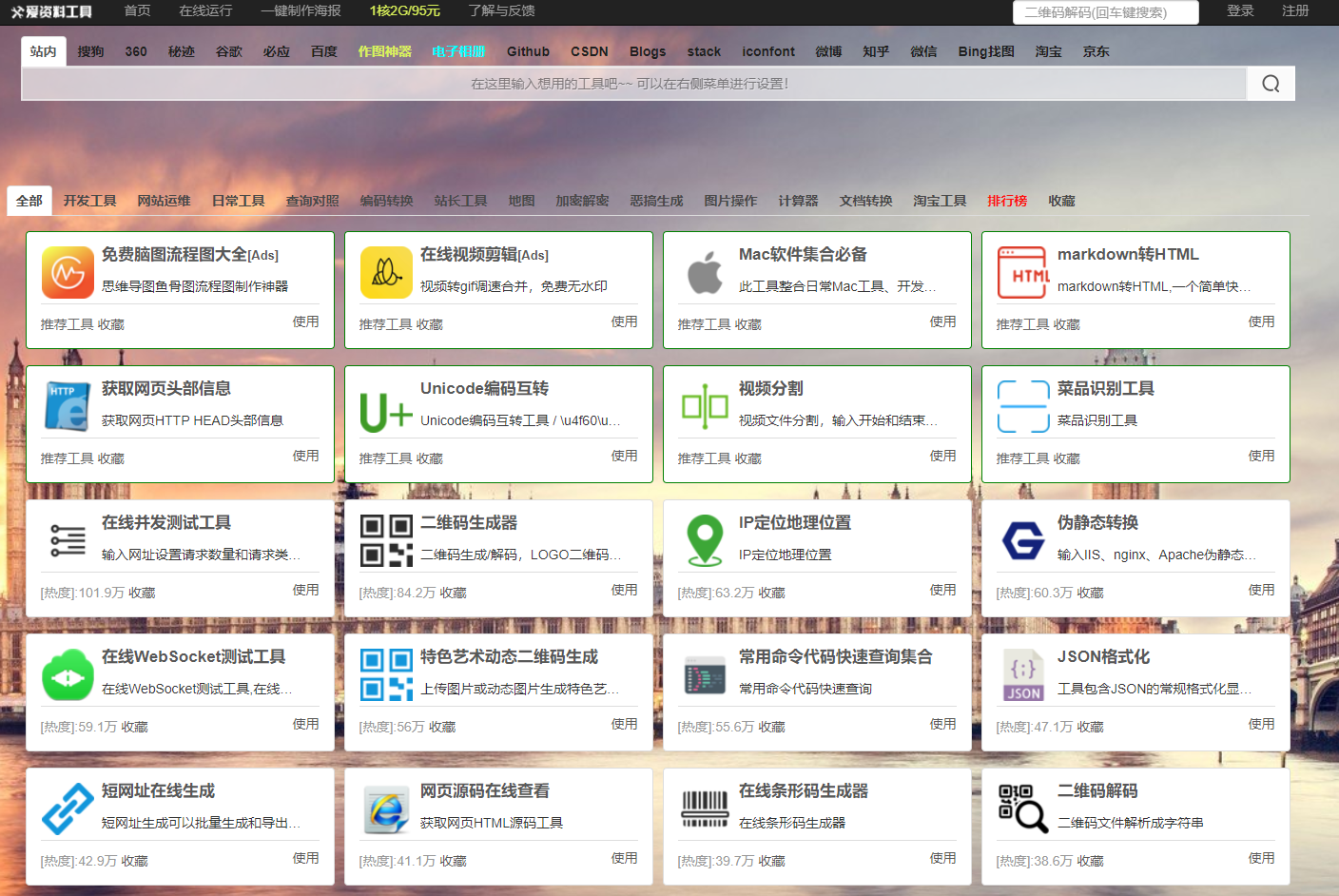Click the green cloud WebSocket icon

[x=68, y=675]
